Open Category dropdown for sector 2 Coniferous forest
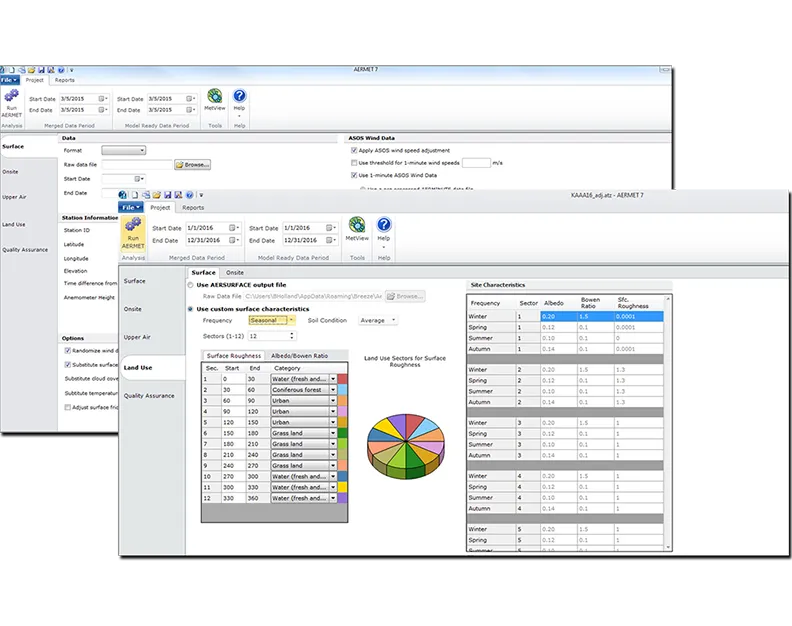 pos(332,390)
